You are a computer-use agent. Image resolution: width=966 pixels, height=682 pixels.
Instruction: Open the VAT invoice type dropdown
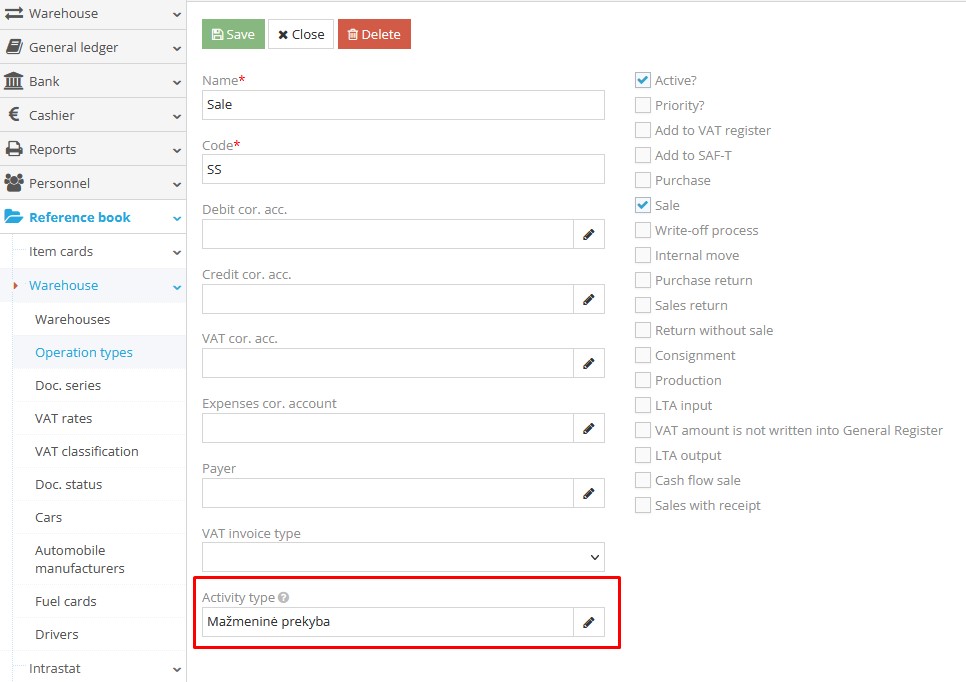(402, 557)
